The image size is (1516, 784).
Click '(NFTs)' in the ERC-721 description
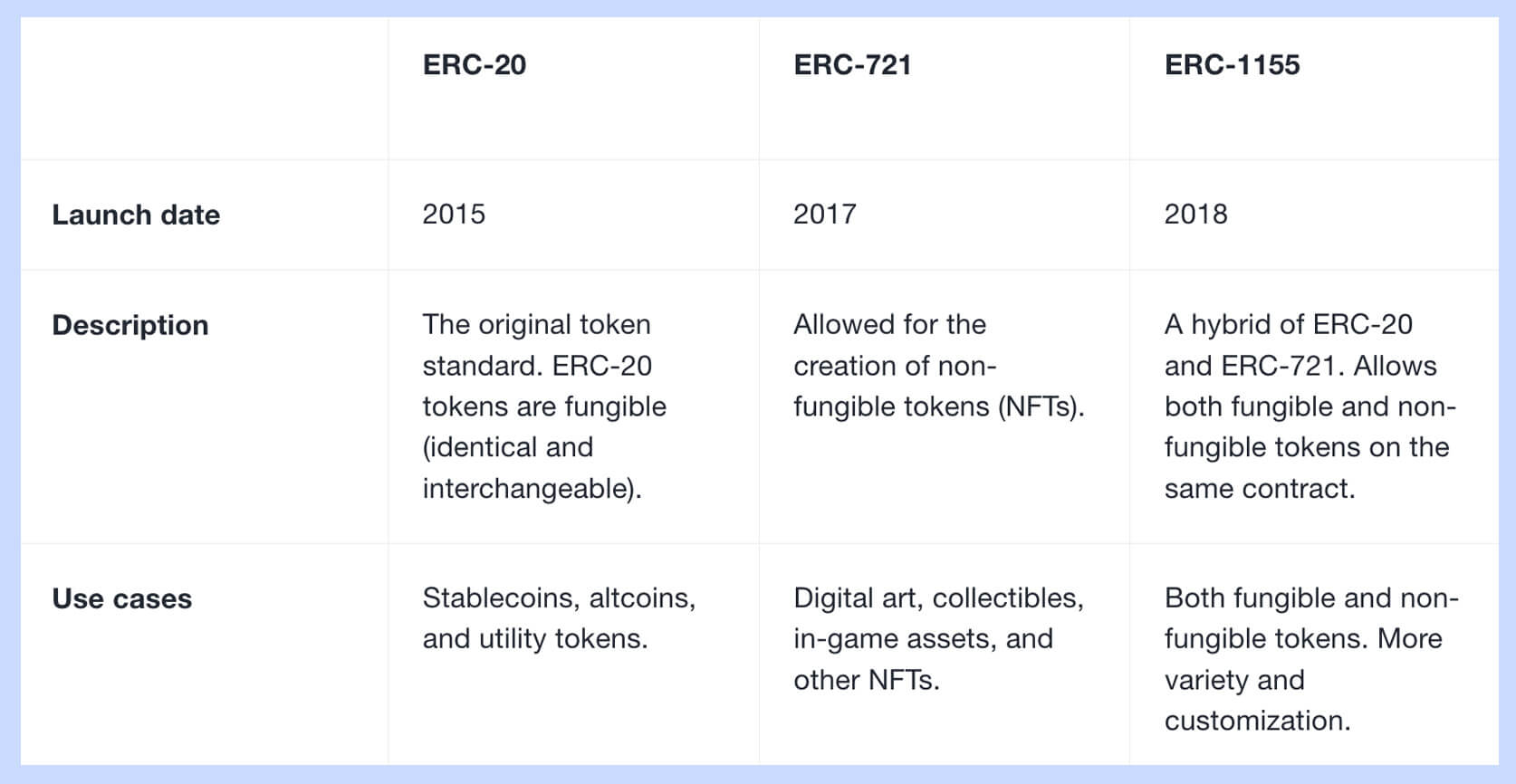click(x=1040, y=406)
